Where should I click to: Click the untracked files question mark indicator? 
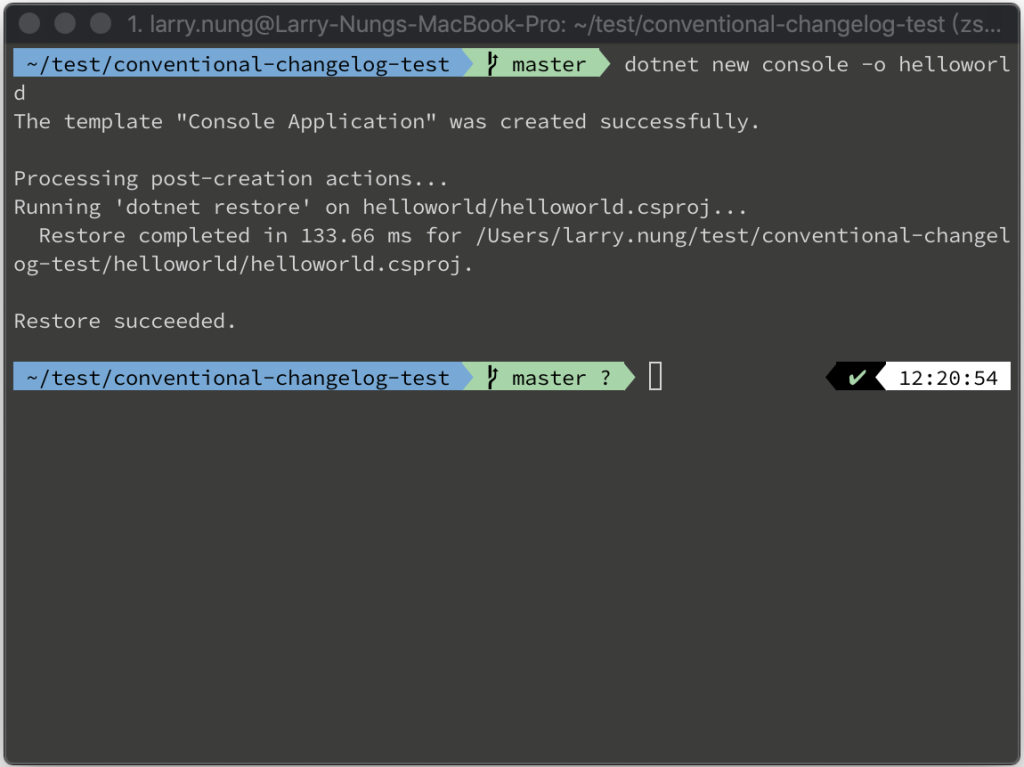click(605, 378)
